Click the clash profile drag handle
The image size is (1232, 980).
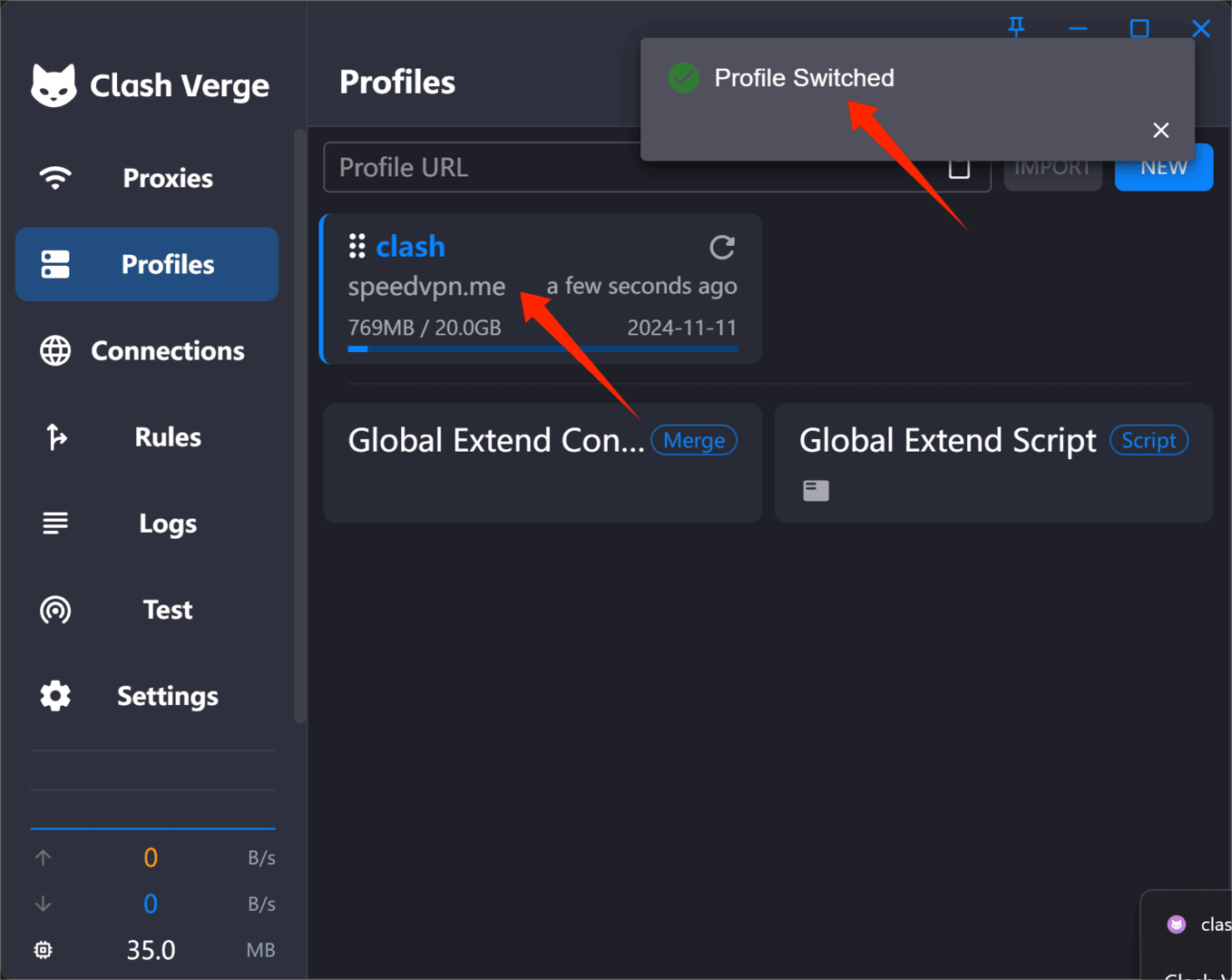(x=357, y=246)
